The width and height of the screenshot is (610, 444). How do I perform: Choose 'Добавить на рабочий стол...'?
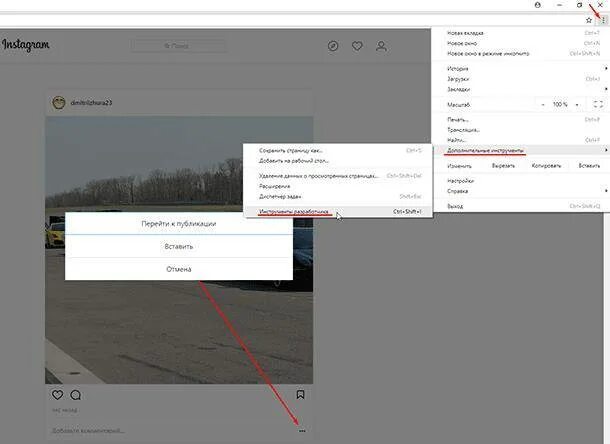point(338,160)
